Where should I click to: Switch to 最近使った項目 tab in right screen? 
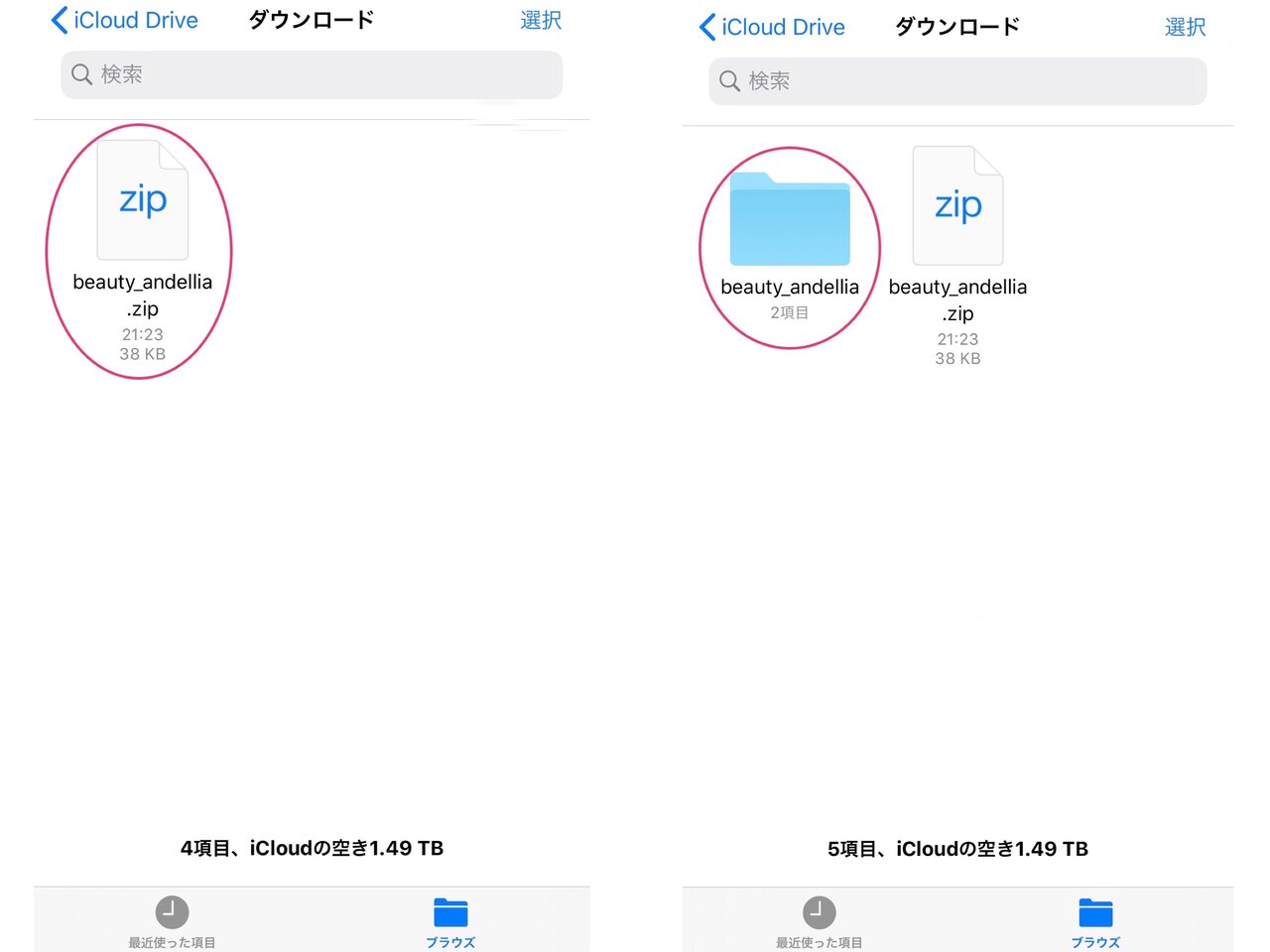[x=819, y=923]
